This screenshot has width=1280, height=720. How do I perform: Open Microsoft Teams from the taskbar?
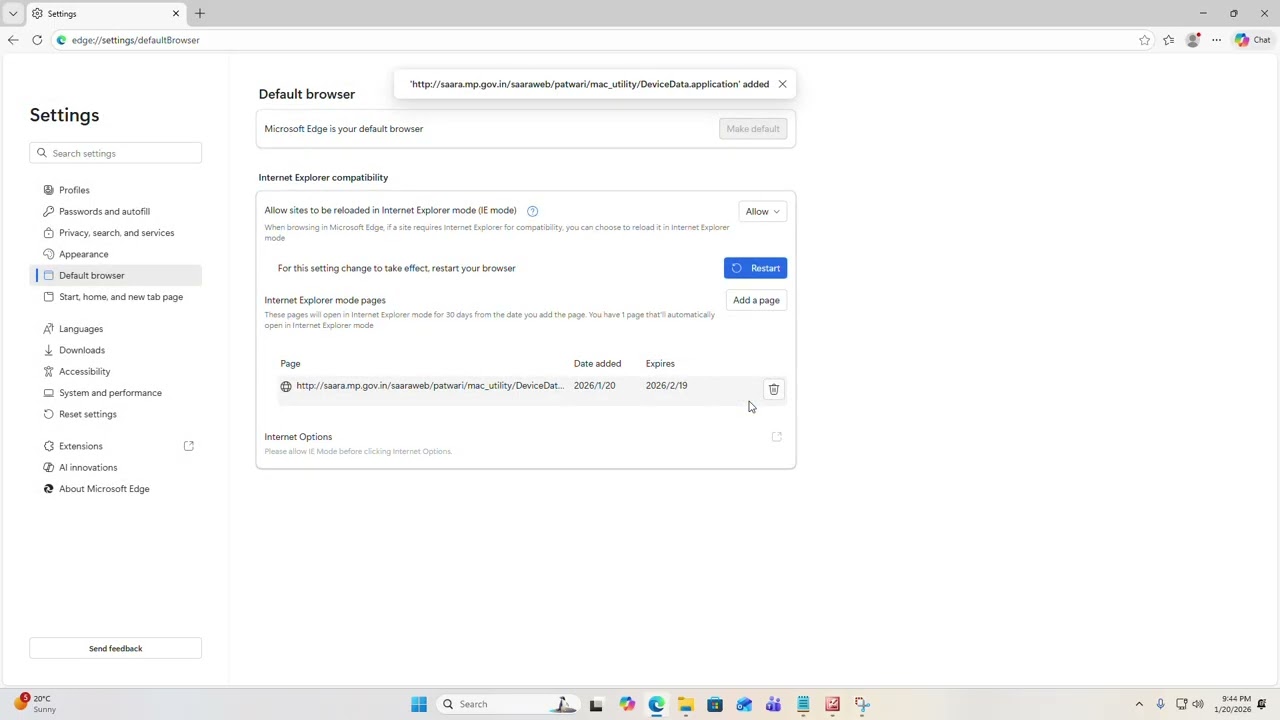773,704
